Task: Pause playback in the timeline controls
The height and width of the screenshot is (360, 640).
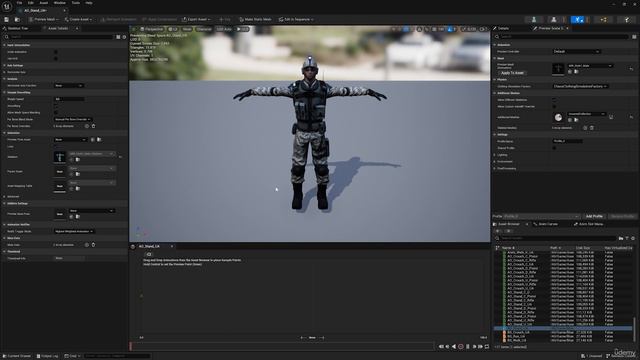Action: click(x=468, y=347)
